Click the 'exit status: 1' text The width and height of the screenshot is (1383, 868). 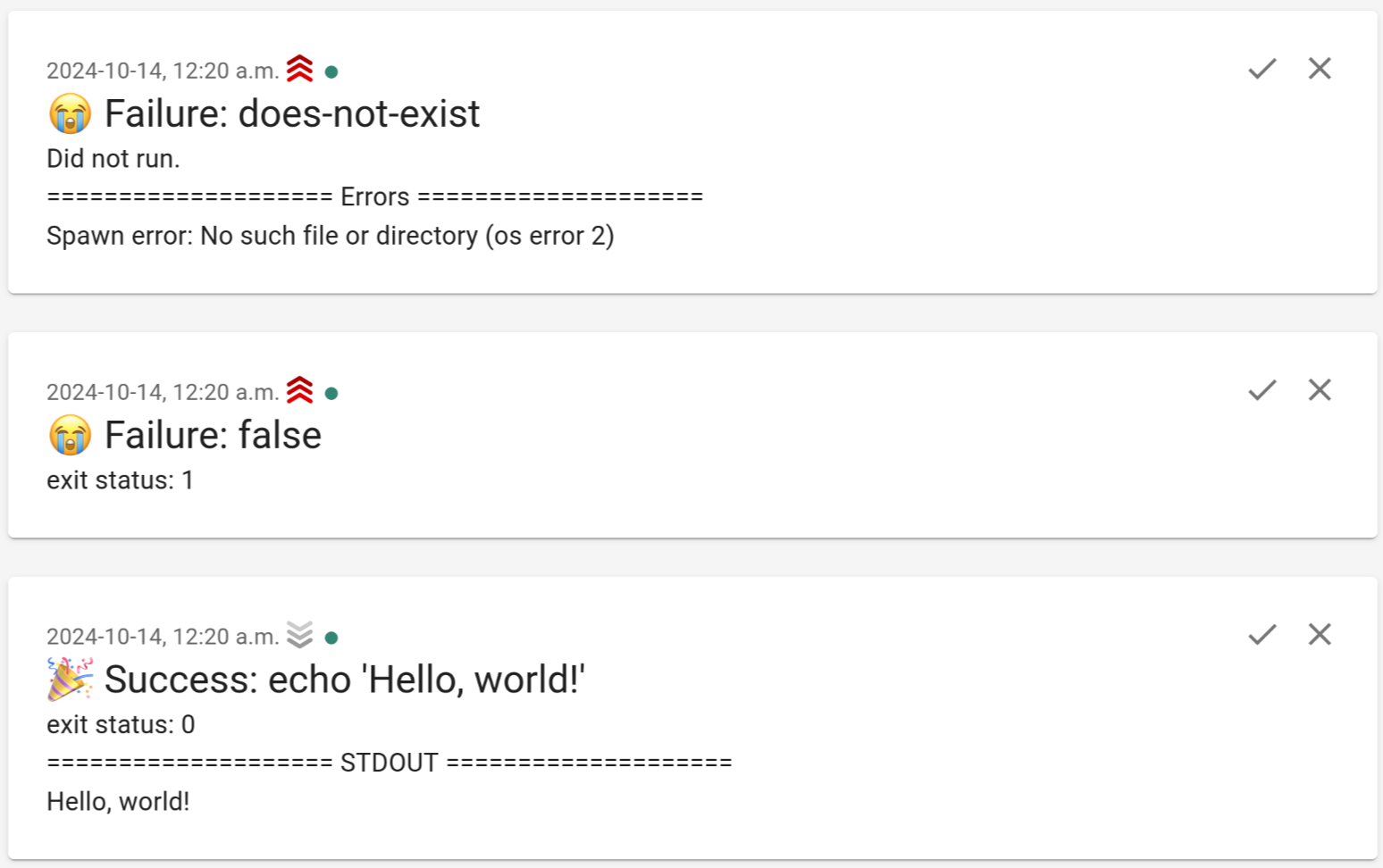coord(121,480)
